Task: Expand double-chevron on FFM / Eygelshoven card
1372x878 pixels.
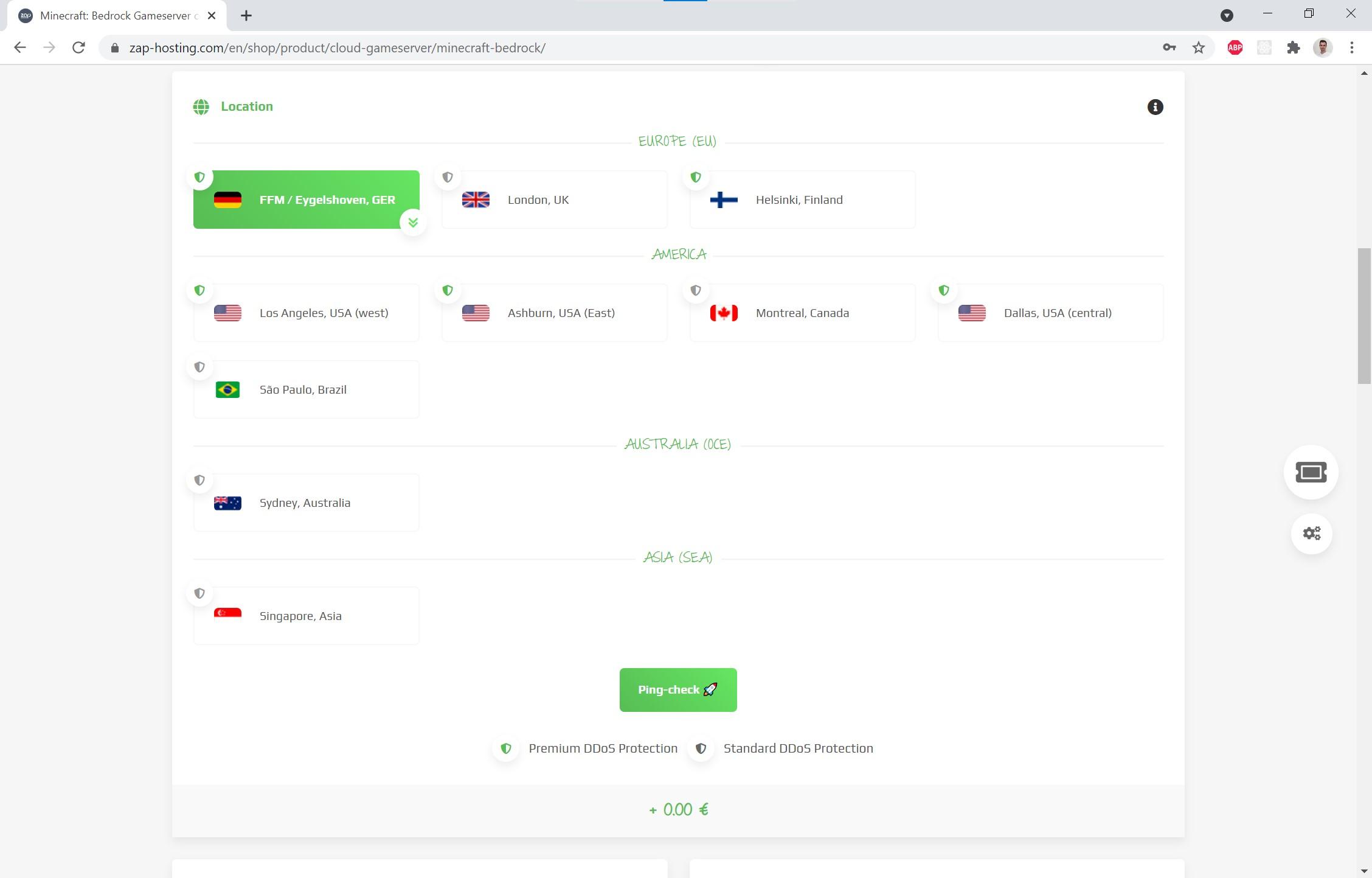Action: click(413, 223)
